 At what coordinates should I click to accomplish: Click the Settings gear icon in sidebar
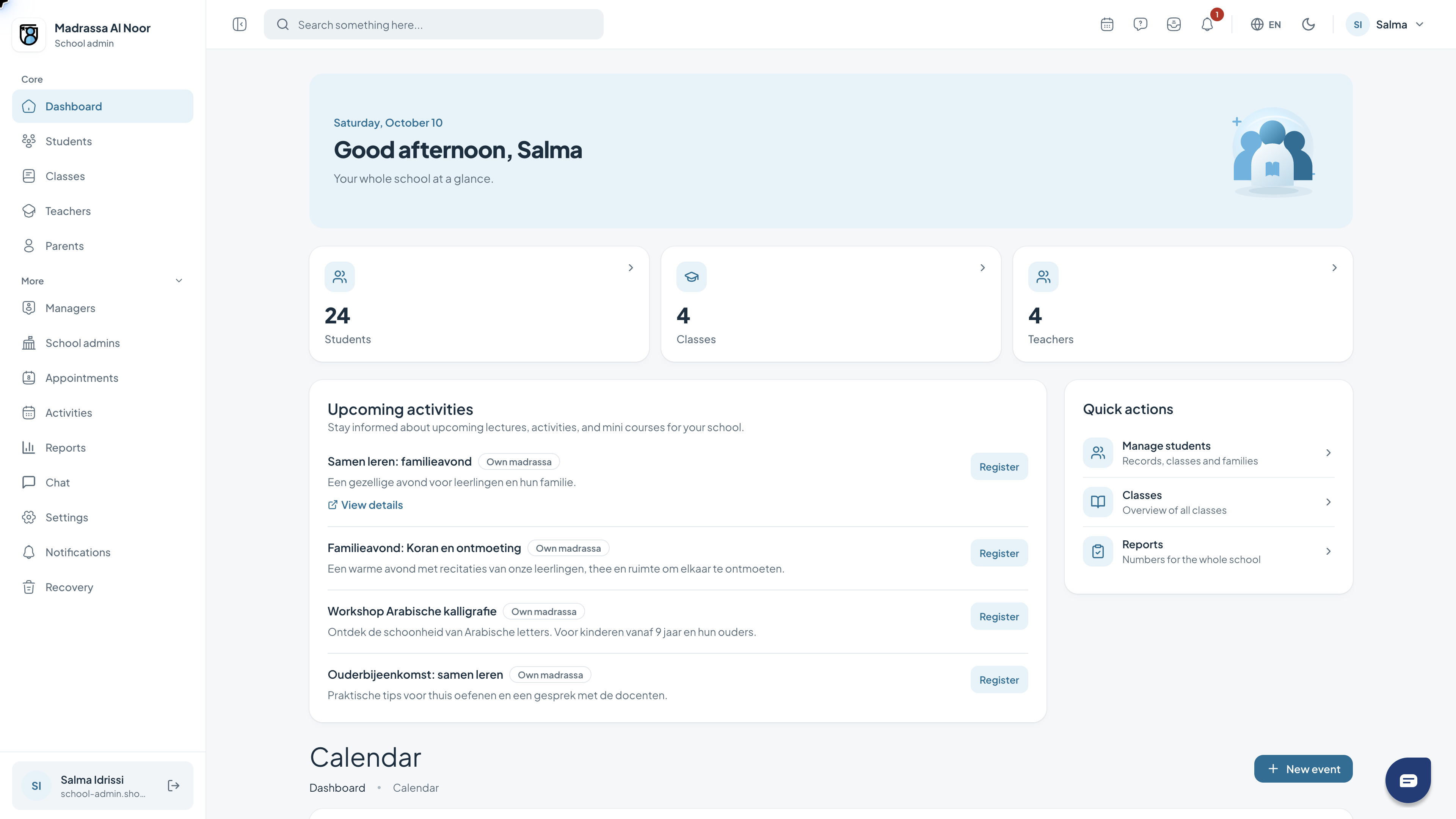(x=29, y=518)
